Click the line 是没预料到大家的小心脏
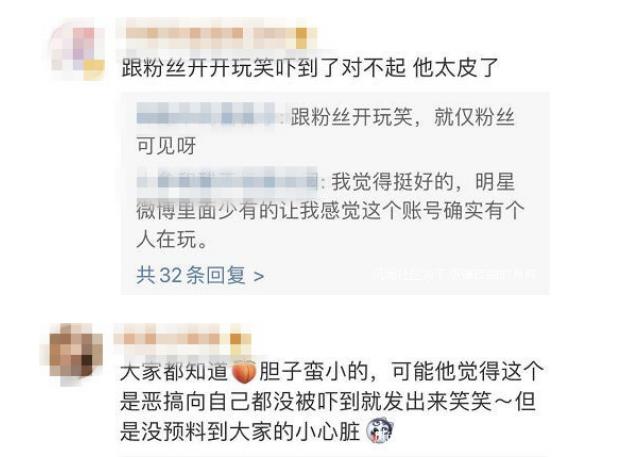 [x=240, y=431]
